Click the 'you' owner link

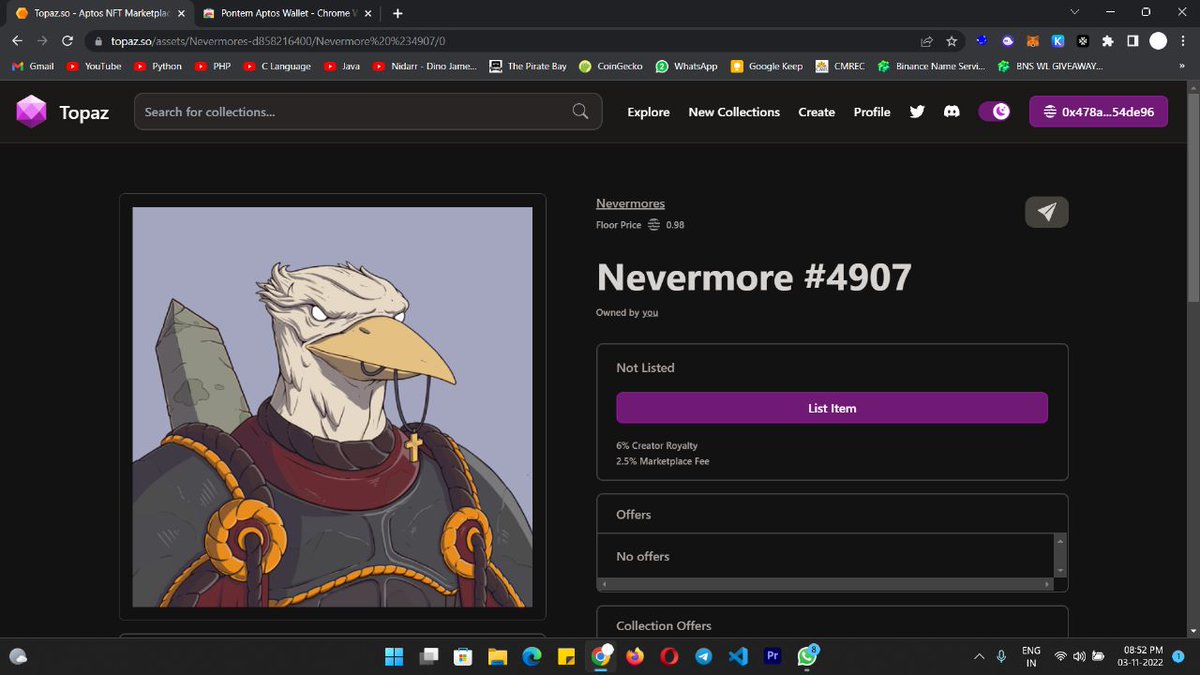point(650,313)
